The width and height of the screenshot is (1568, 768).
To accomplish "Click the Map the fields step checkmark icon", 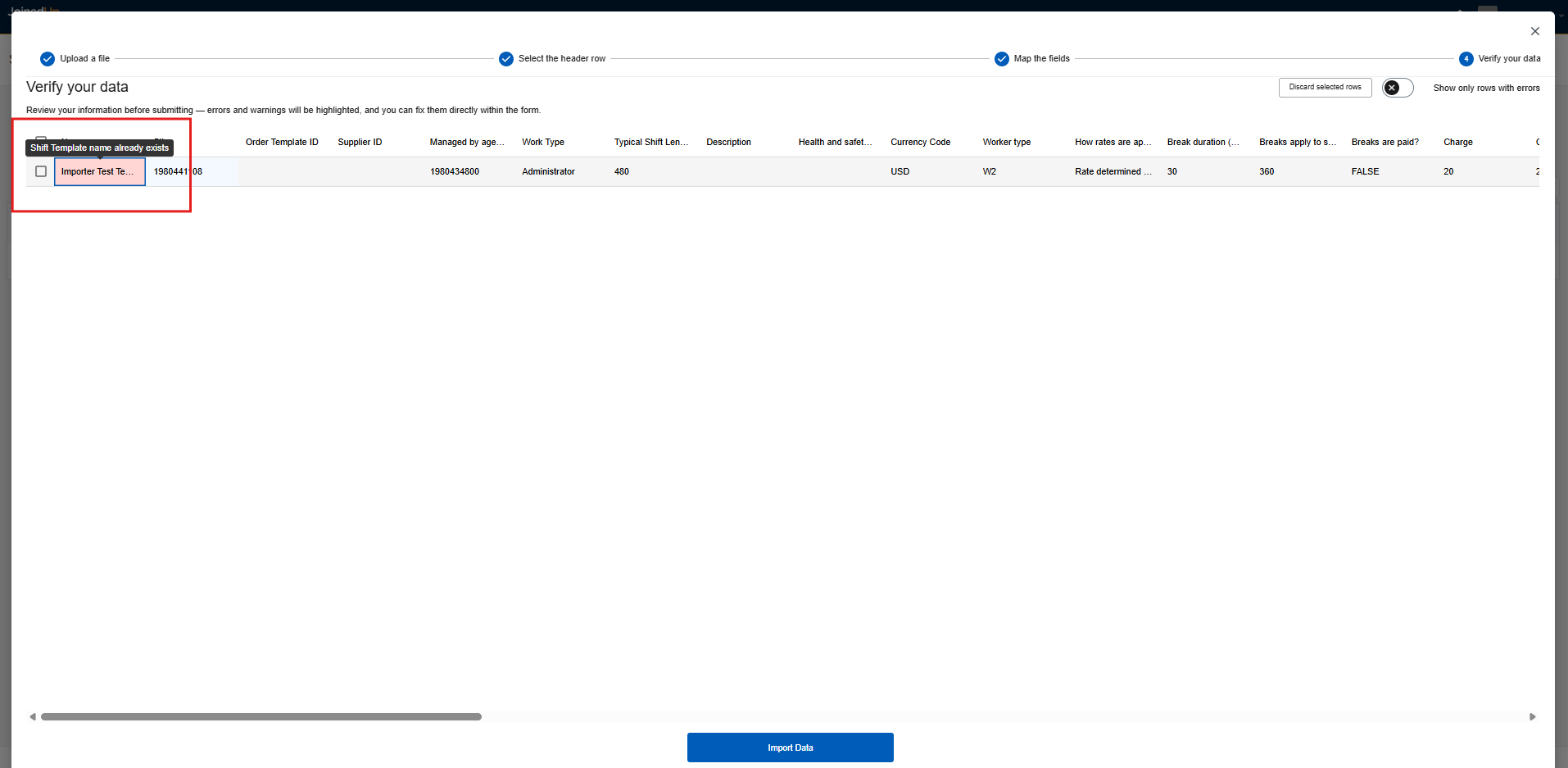I will 1001,59.
